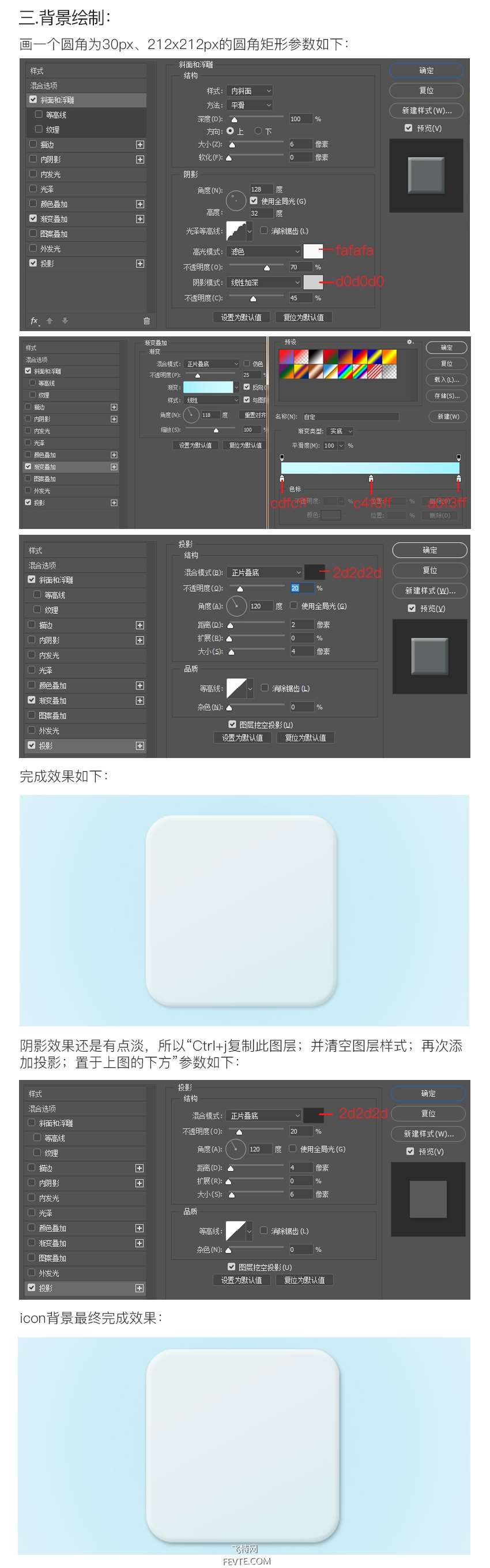Click the 载入(L)... button
Screen dimensions: 490x1568
pyautogui.click(x=446, y=380)
